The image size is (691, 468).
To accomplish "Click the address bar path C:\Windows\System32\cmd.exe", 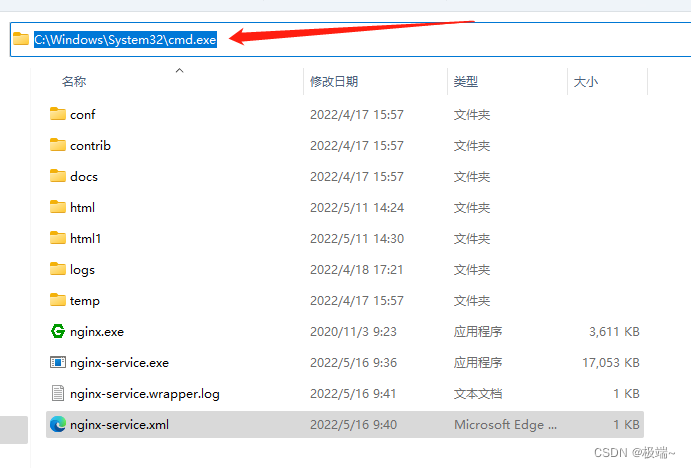I will (x=125, y=40).
